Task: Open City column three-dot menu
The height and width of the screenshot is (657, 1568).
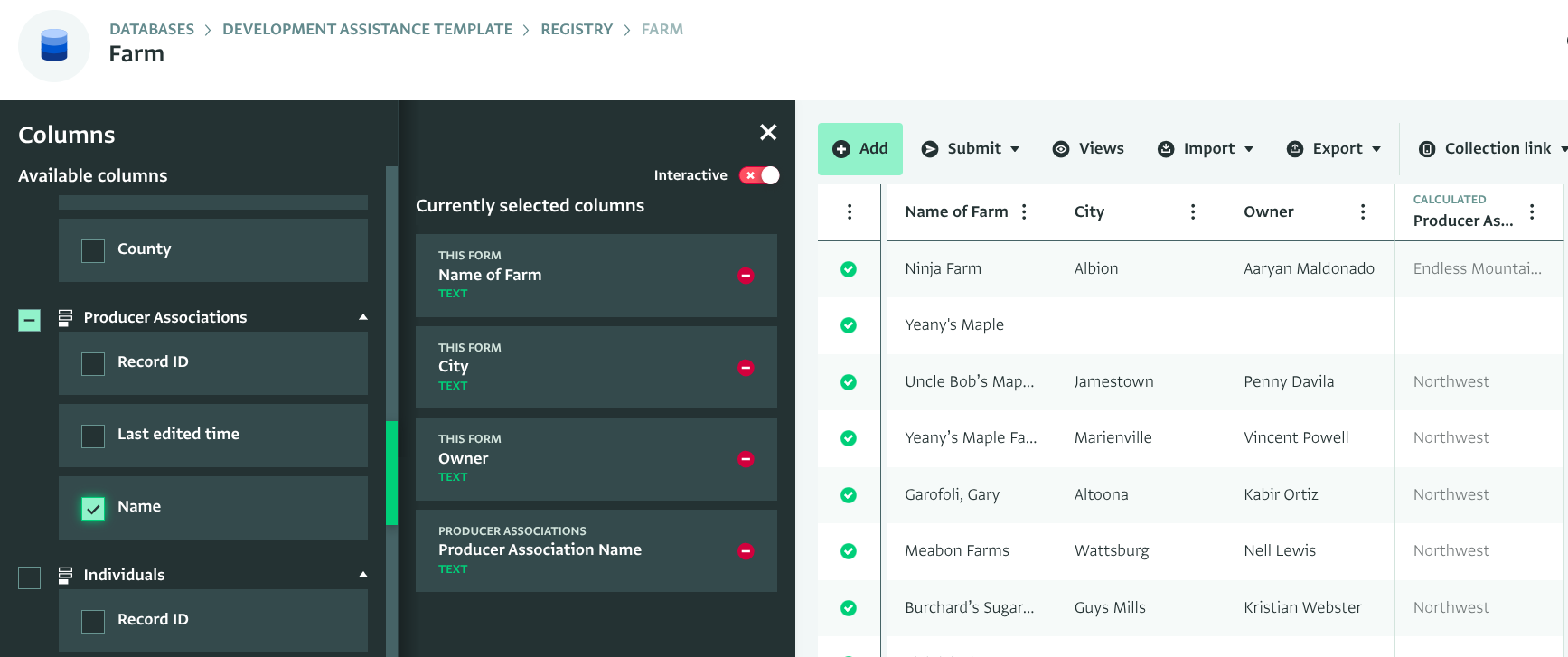Action: pos(1193,211)
